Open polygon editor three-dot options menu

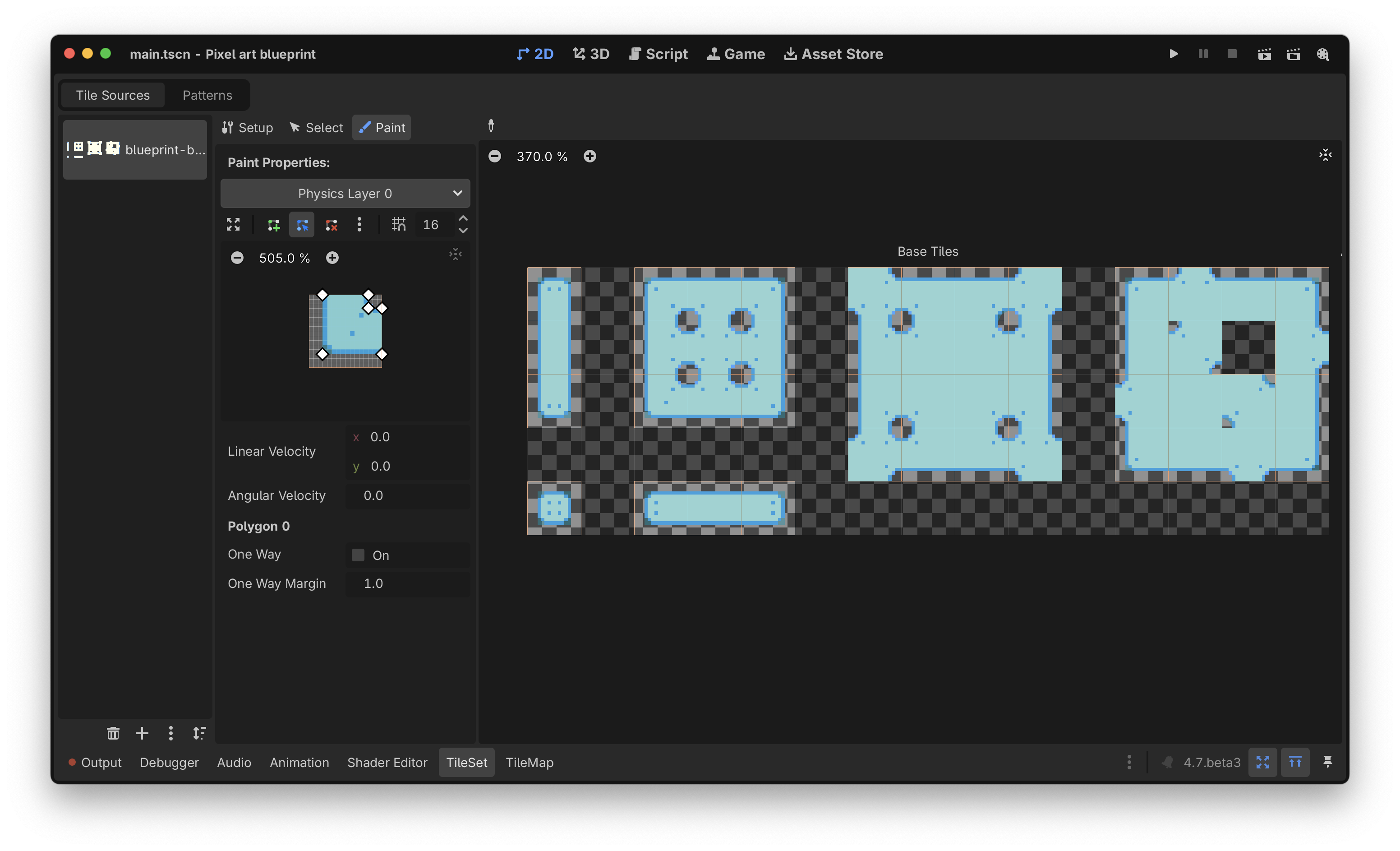pyautogui.click(x=359, y=225)
